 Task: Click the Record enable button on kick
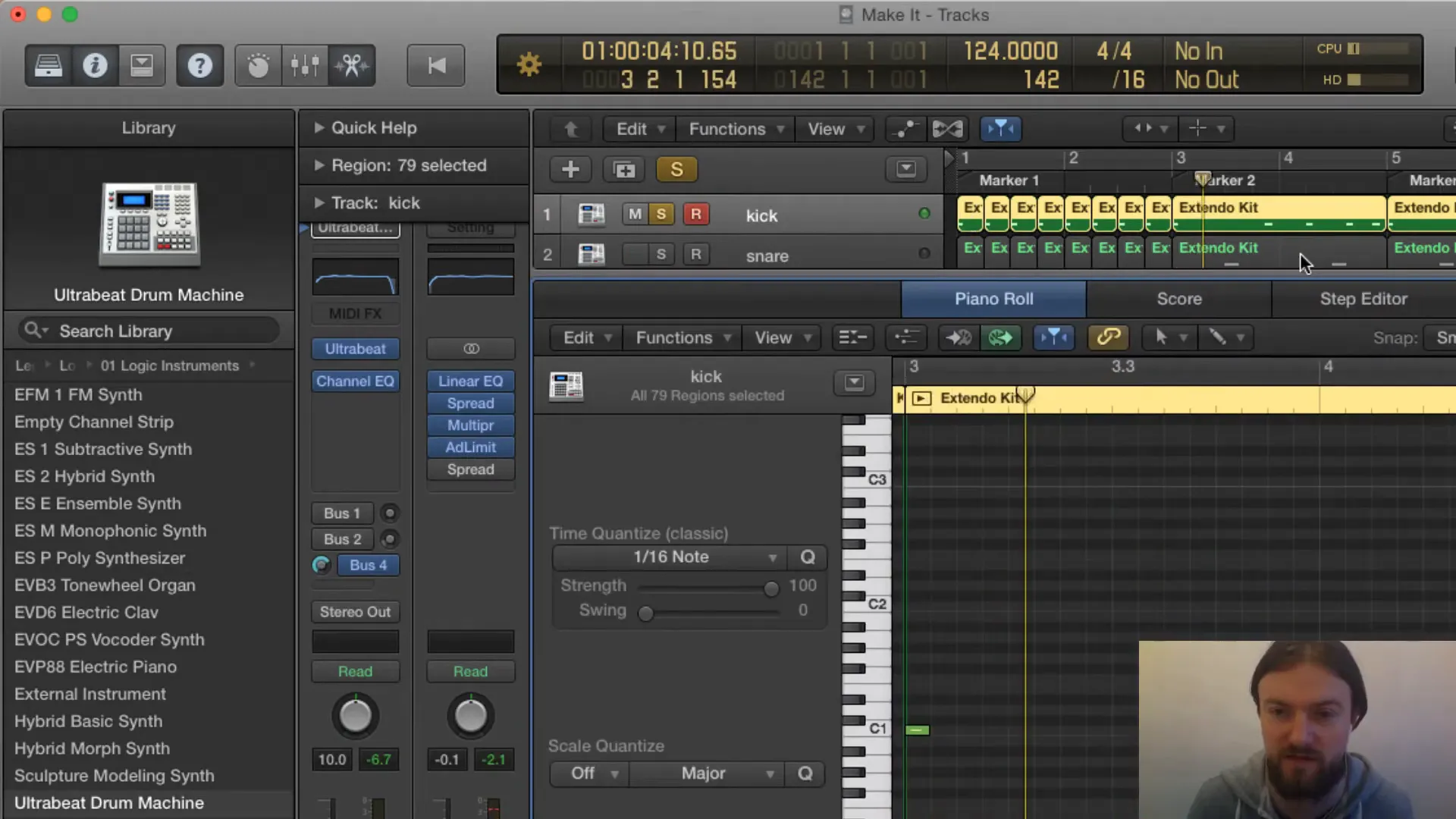pos(696,214)
